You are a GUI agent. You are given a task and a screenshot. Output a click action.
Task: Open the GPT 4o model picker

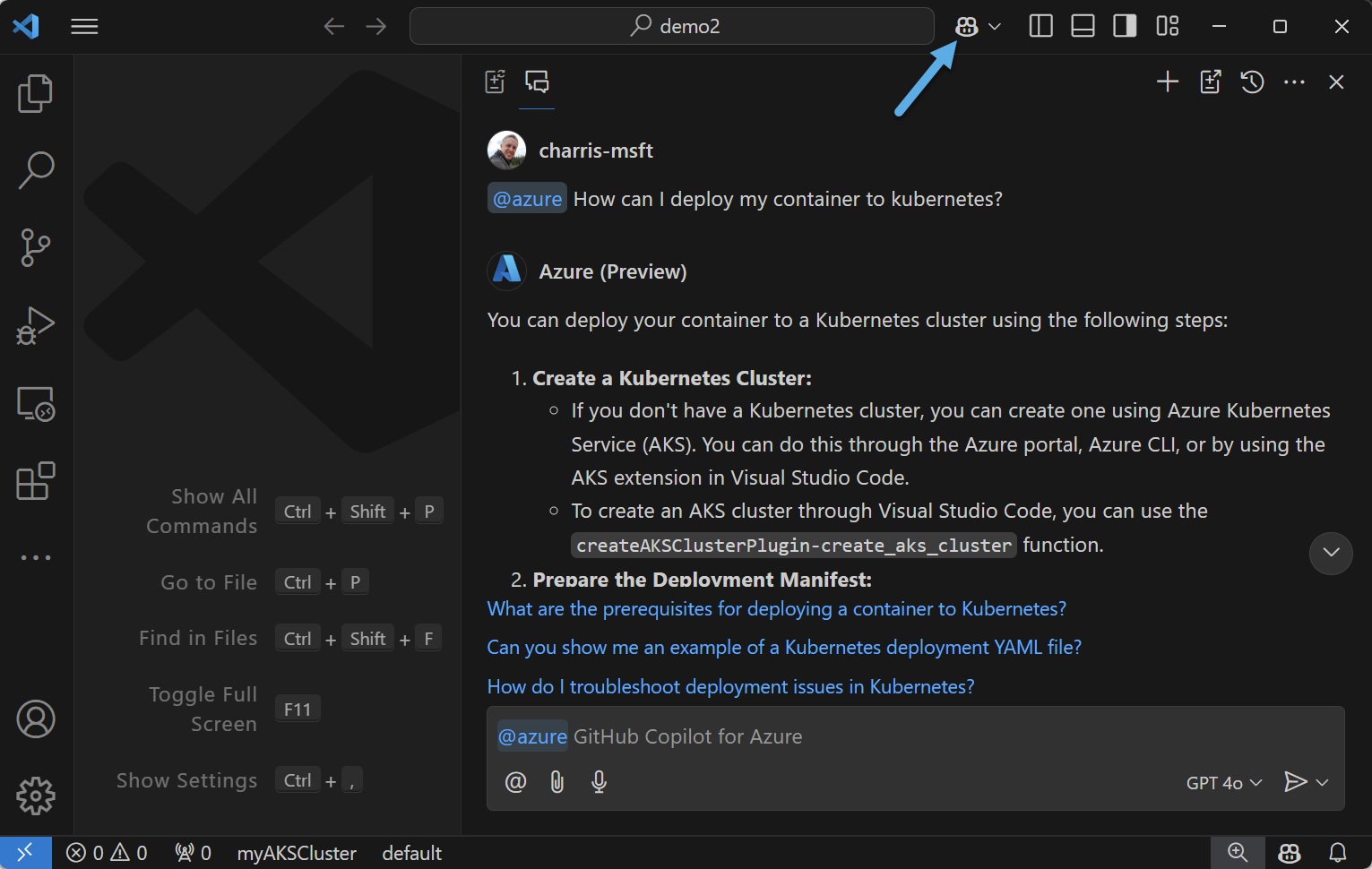pos(1222,782)
